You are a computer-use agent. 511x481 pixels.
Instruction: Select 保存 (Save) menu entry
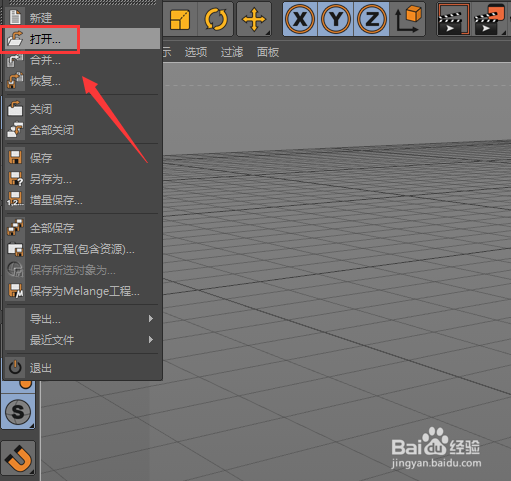tap(82, 158)
